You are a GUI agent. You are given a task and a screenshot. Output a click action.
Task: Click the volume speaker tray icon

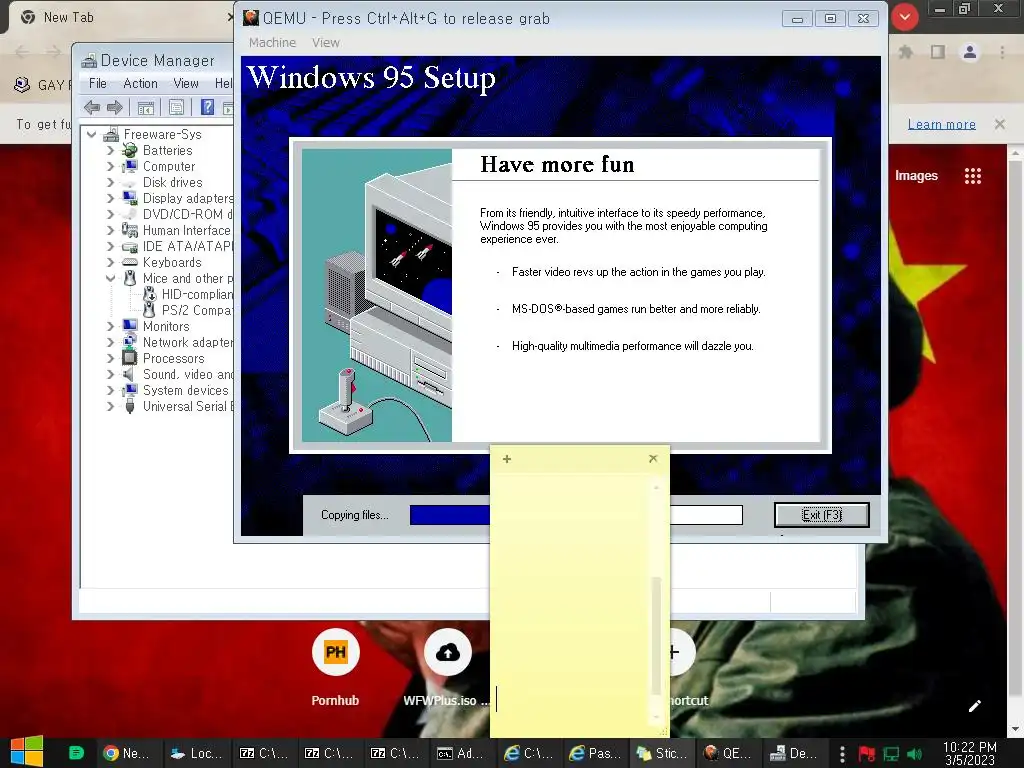pyautogui.click(x=914, y=754)
